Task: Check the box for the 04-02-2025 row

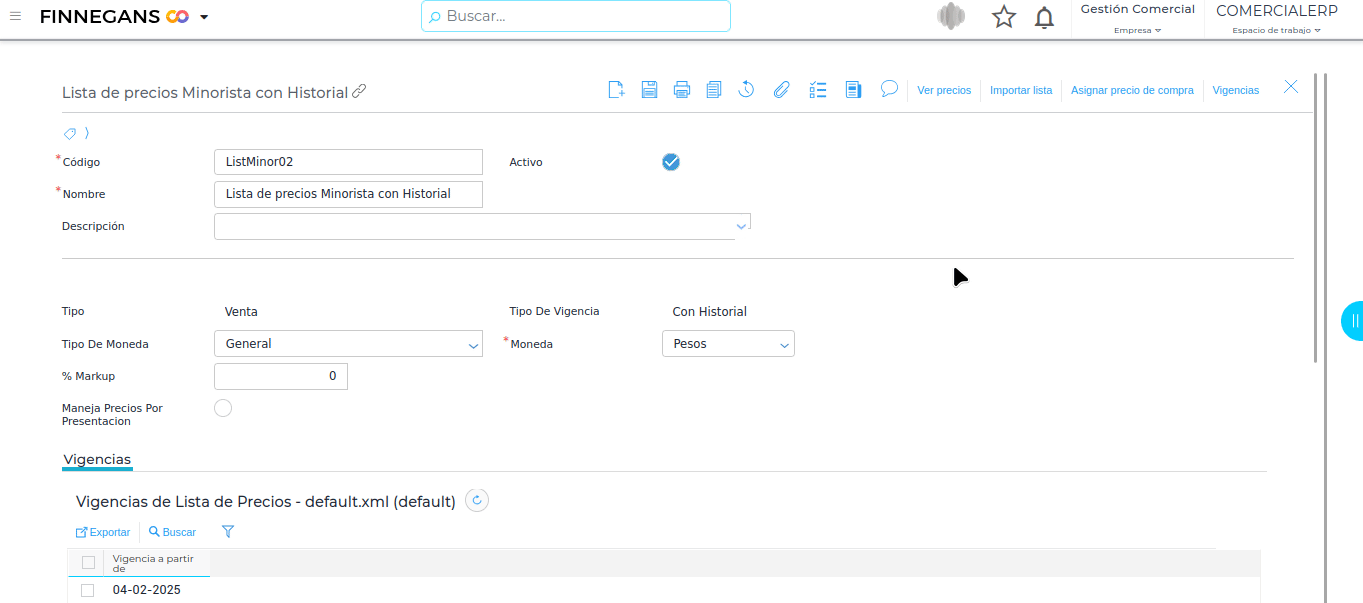Action: tap(88, 590)
